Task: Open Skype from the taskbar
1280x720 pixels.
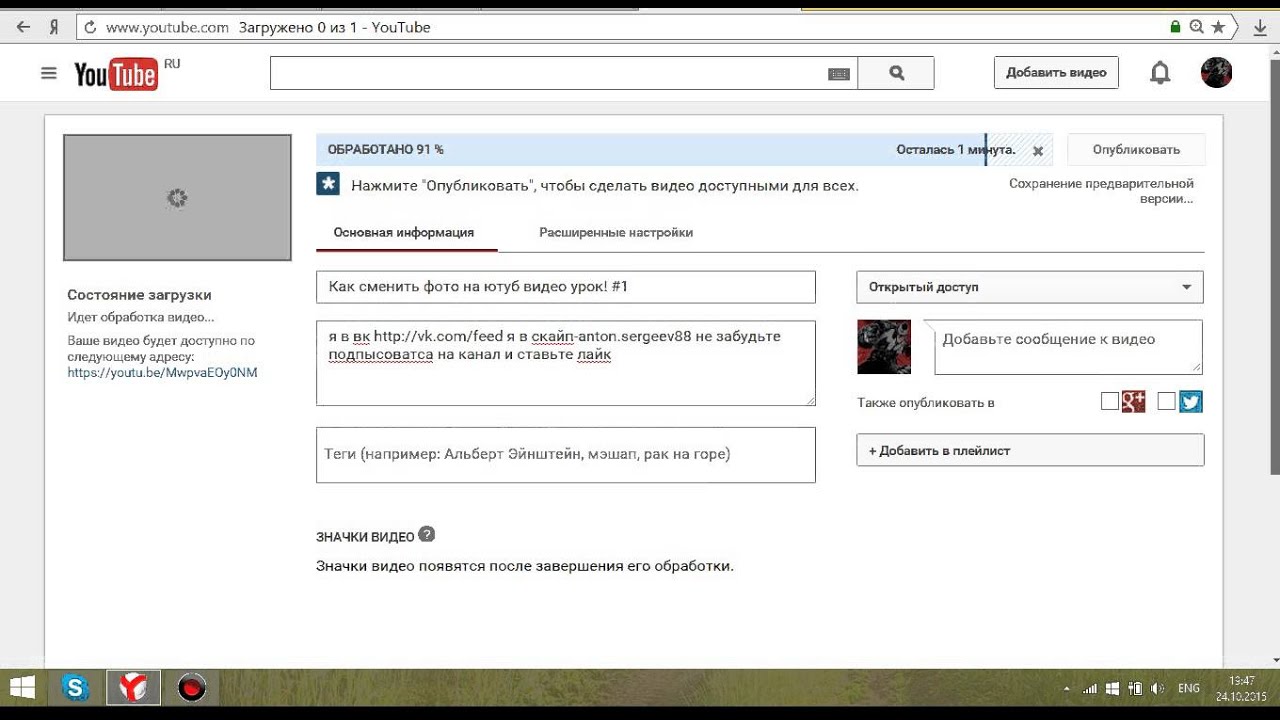Action: [75, 687]
